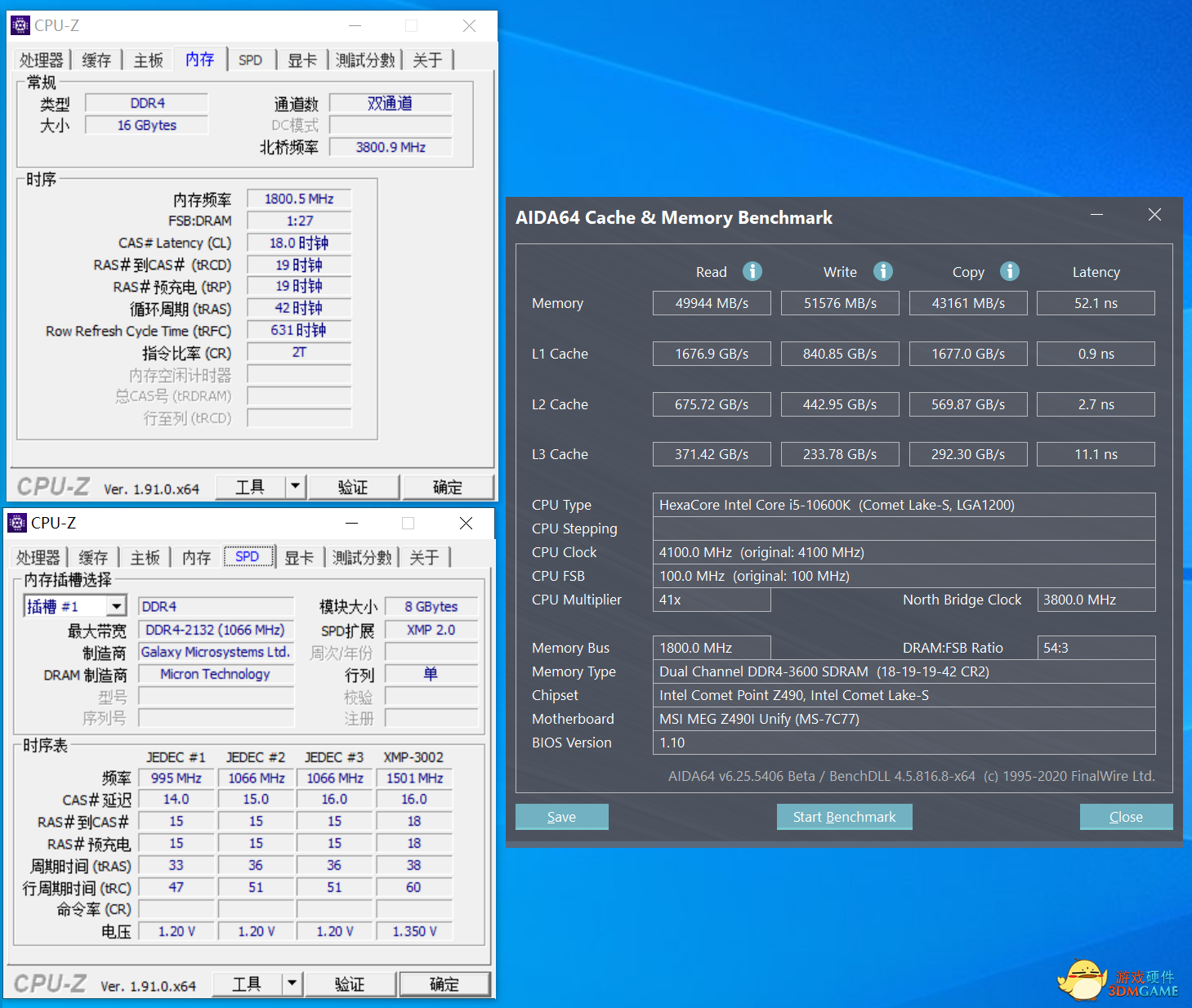Select 主板 tab in bottom CPU-Z window
1192x1008 pixels.
click(x=145, y=558)
